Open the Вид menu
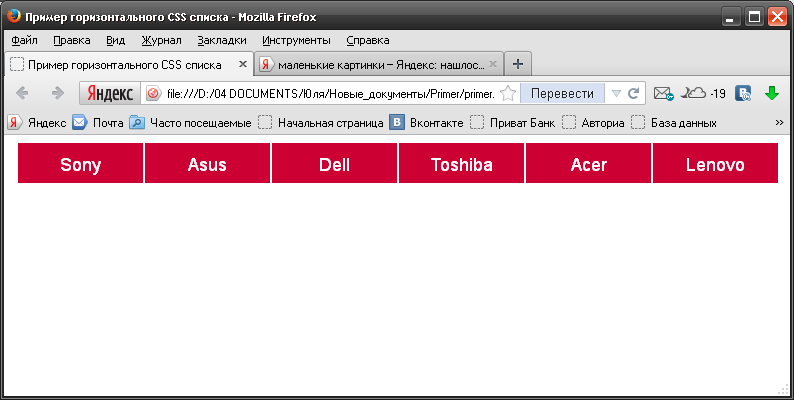This screenshot has height=400, width=794. 115,40
